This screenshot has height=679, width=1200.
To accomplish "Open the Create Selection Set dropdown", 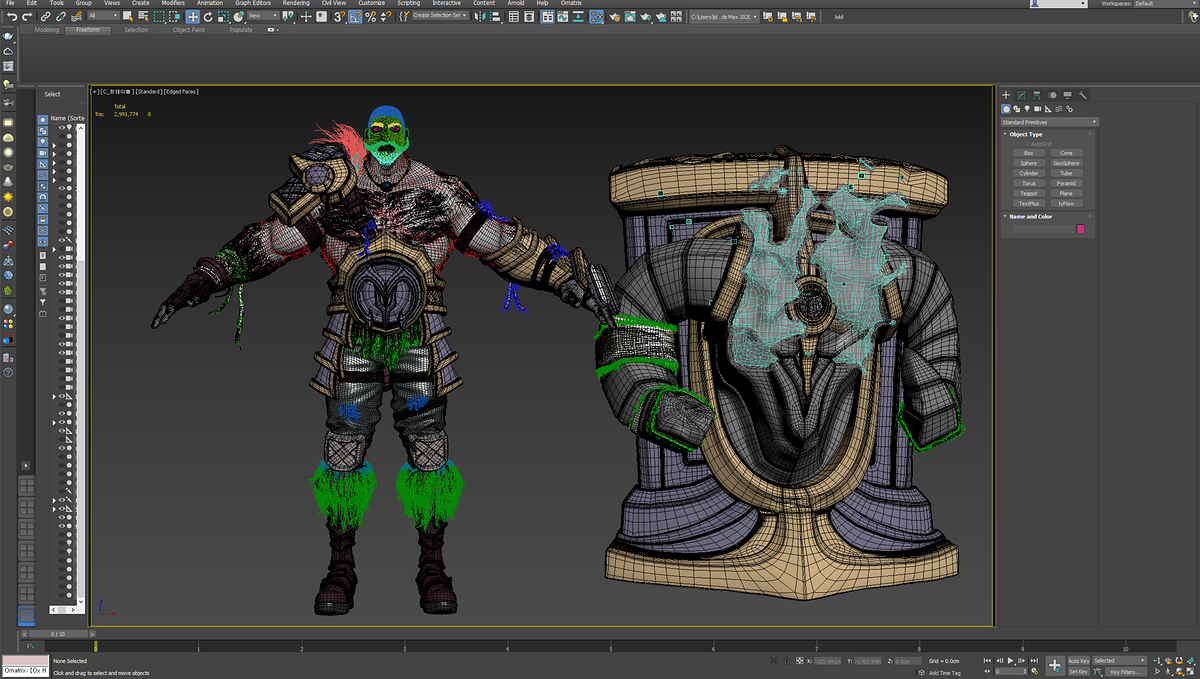I will coord(439,16).
